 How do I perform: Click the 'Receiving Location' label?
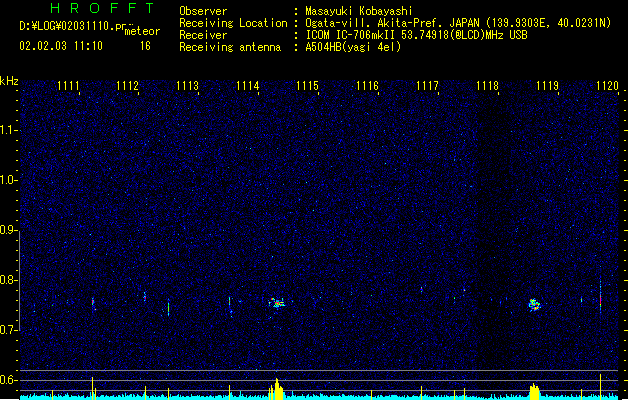pyautogui.click(x=233, y=23)
